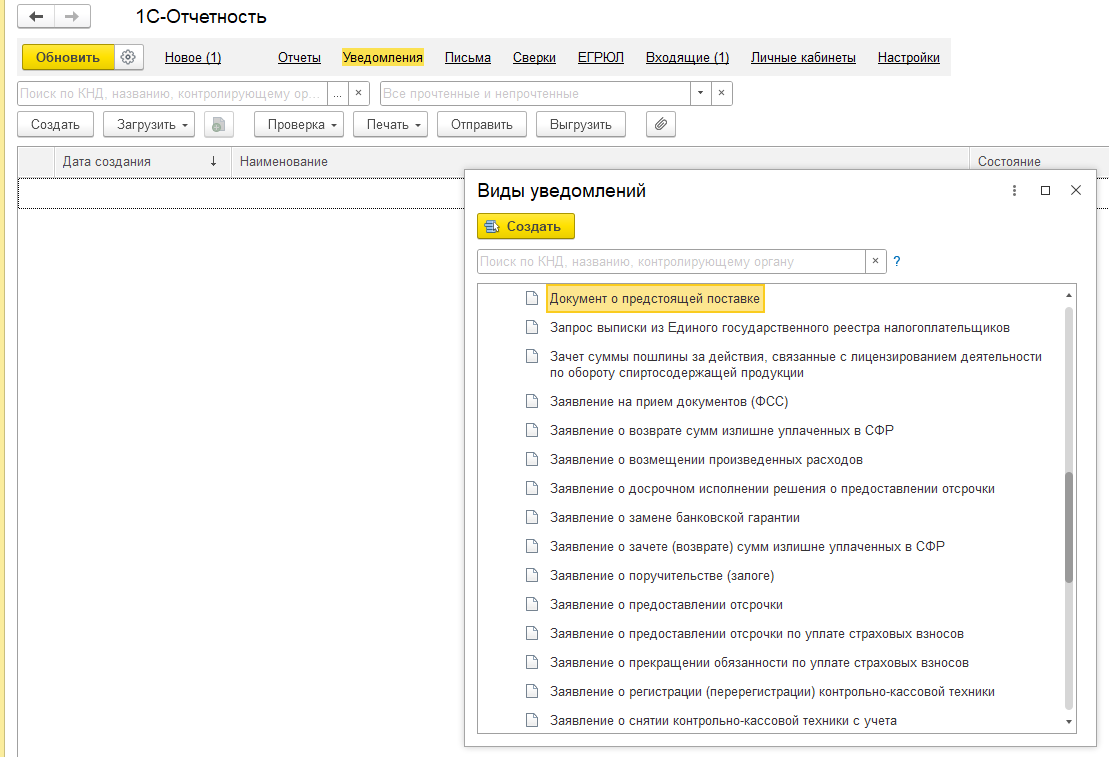Image resolution: width=1109 pixels, height=757 pixels.
Task: Clear the read/unread filter field
Action: (x=721, y=93)
